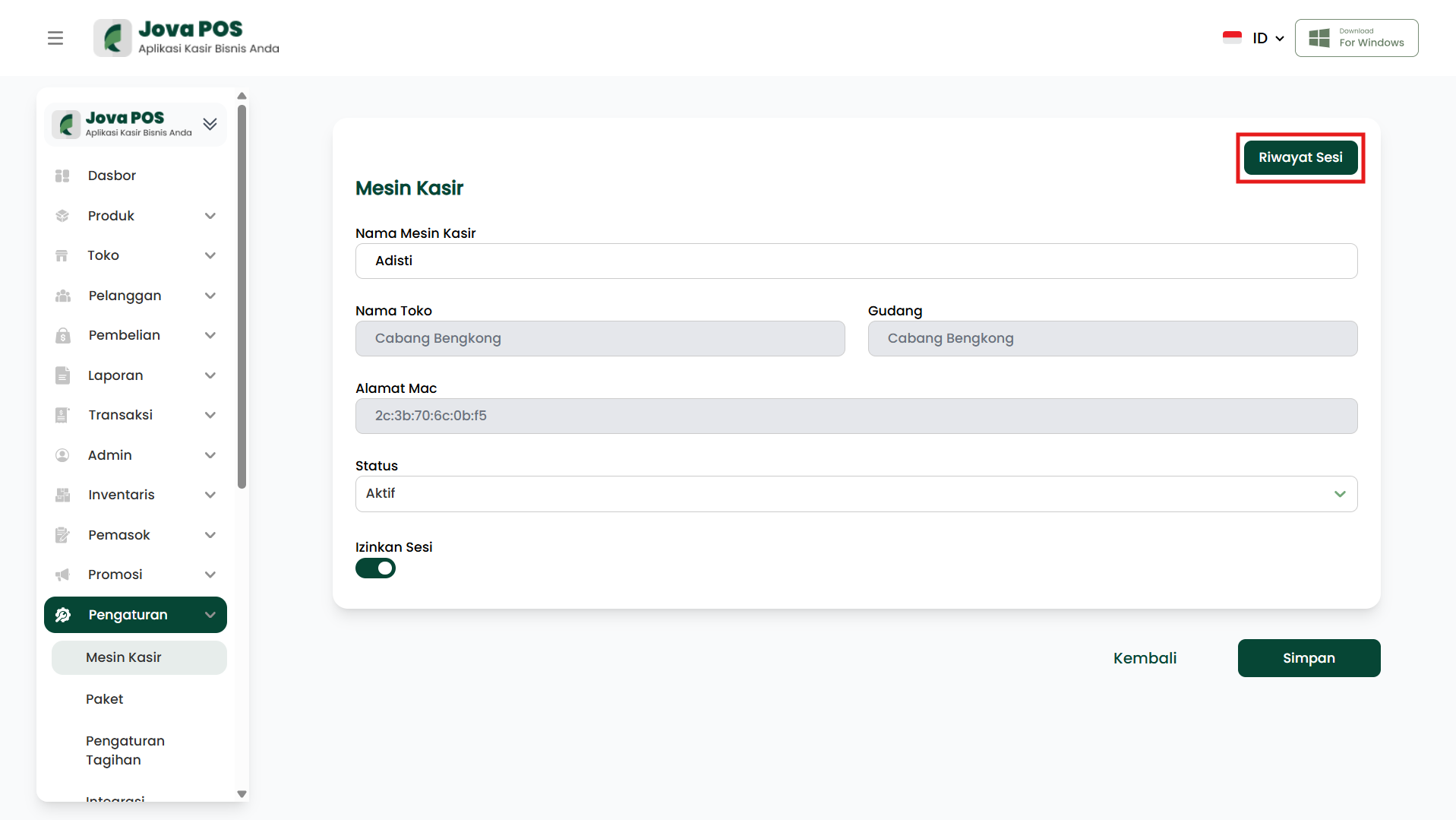Click the Produk box icon
Screen dimensions: 1456x820
point(62,216)
